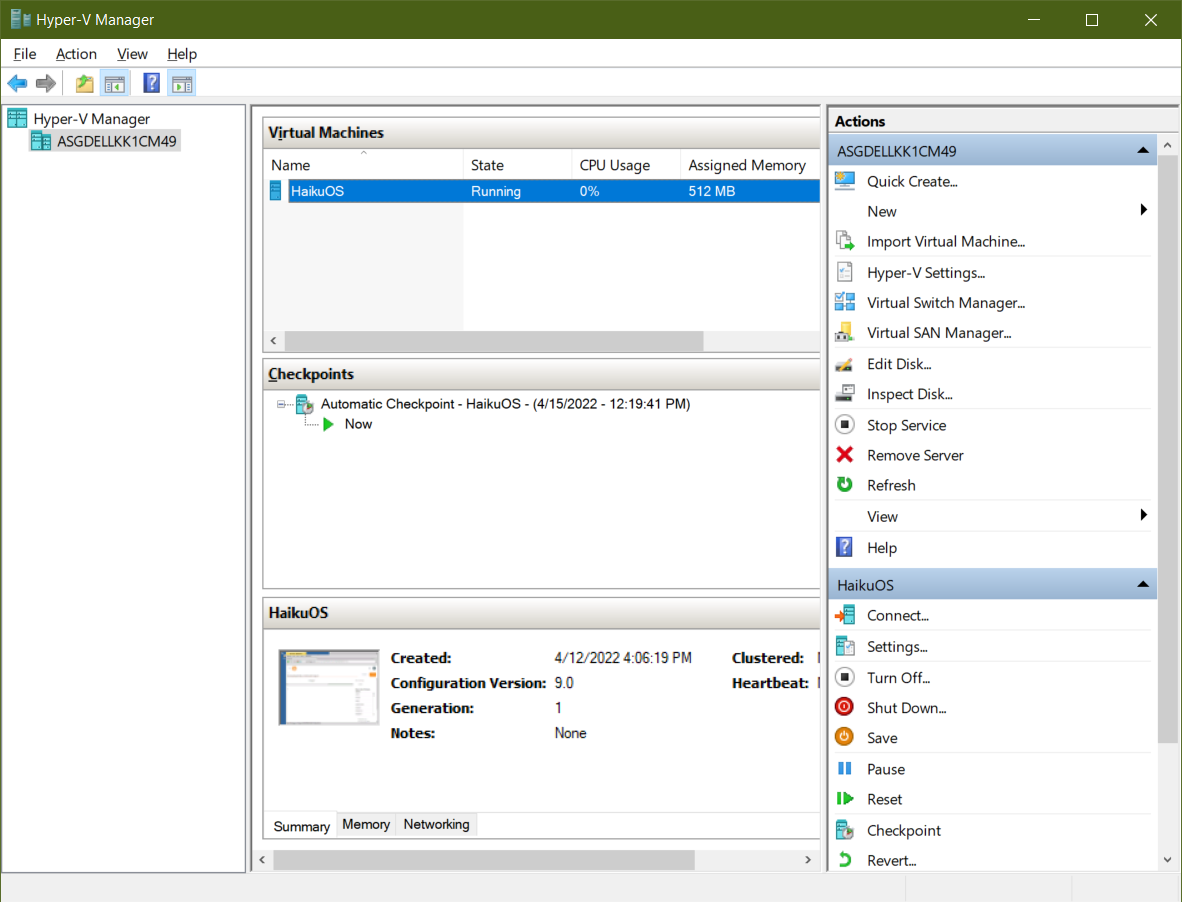Click the left arrow of Virtual Machines scrollbar
The width and height of the screenshot is (1182, 902).
tap(273, 341)
